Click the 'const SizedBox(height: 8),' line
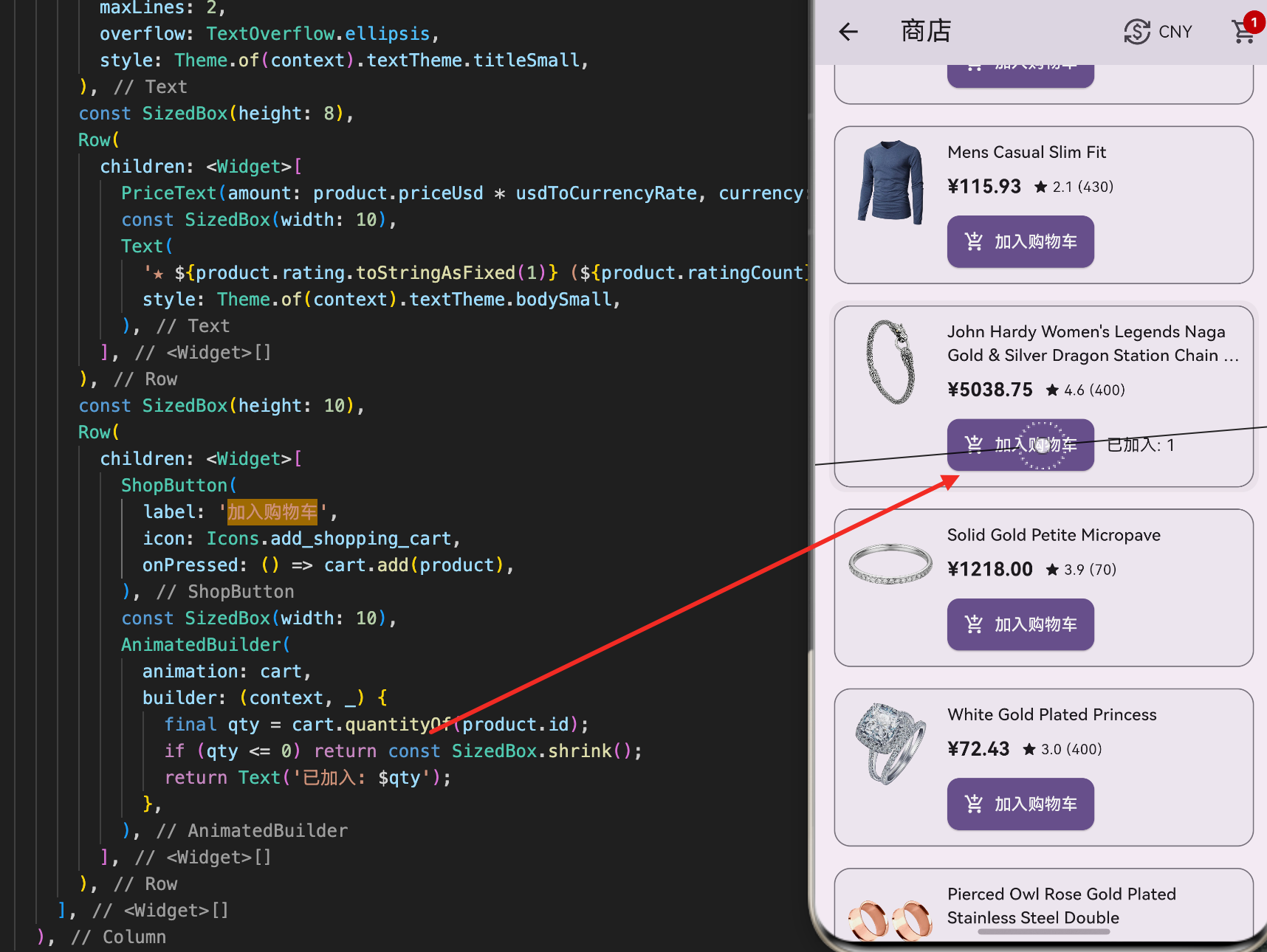This screenshot has height=952, width=1267. click(216, 114)
